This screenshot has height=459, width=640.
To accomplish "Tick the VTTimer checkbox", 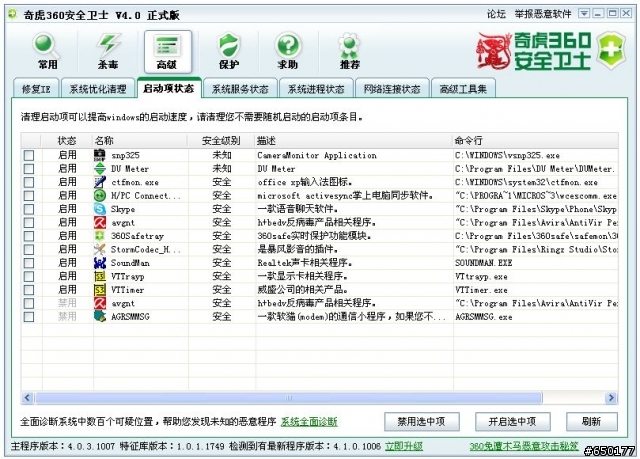I will 29,290.
